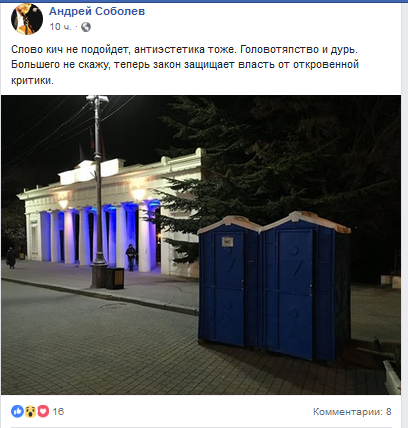Click the globe public-audience icon

point(86,27)
